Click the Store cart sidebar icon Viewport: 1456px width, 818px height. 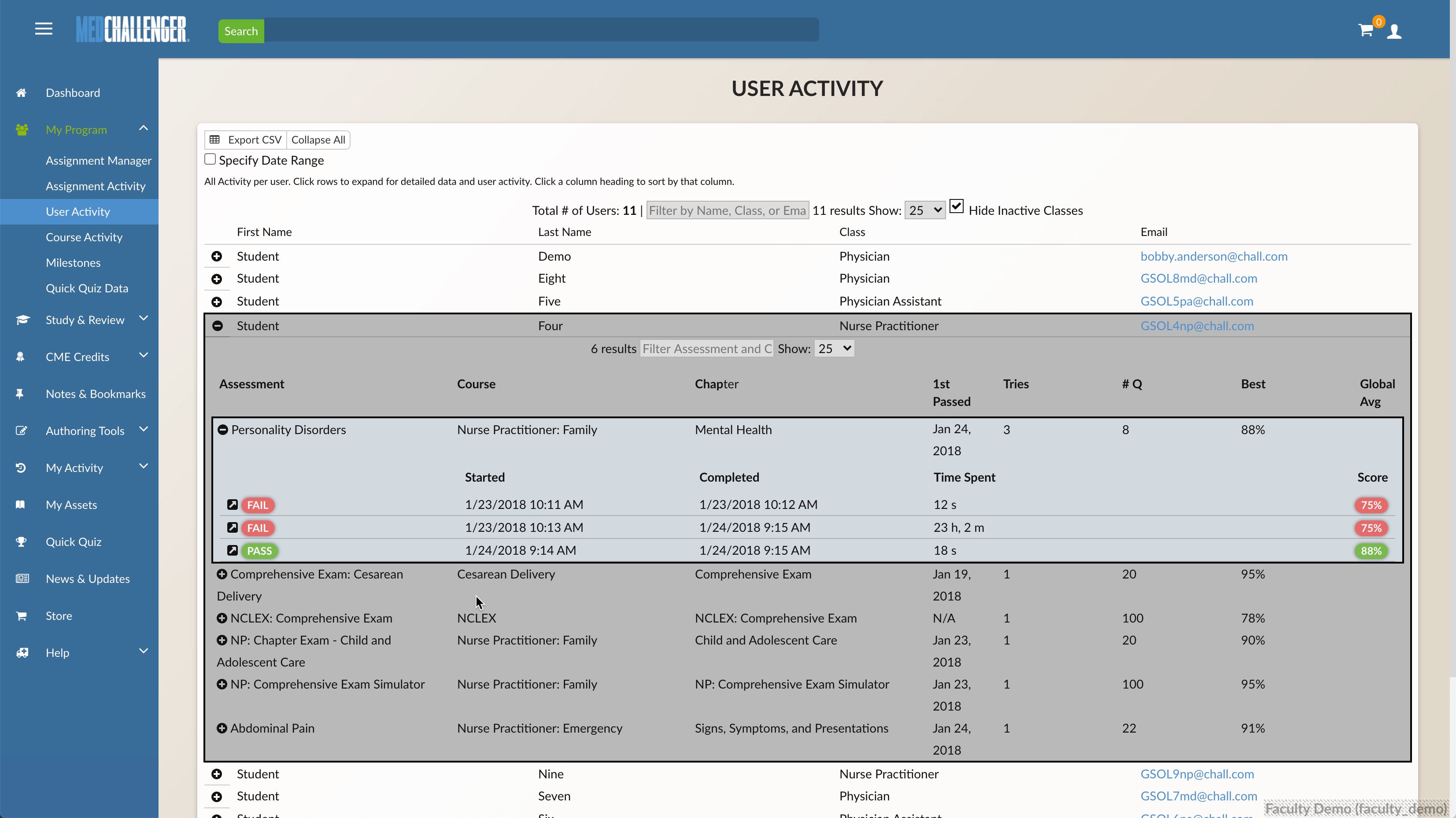pyautogui.click(x=21, y=616)
